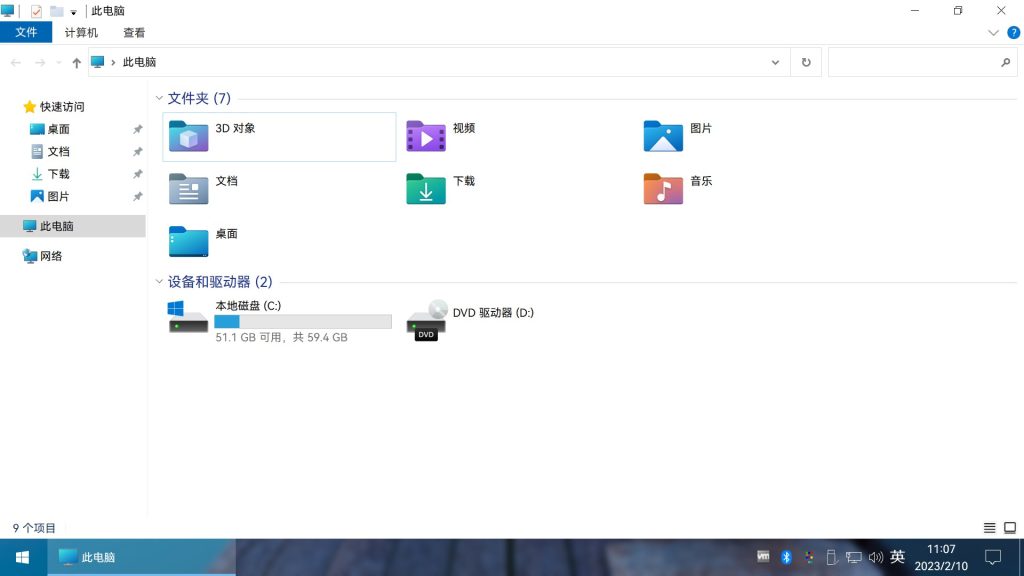This screenshot has height=576, width=1024.
Task: Open the Bluetooth icon in the system tray
Action: point(786,557)
